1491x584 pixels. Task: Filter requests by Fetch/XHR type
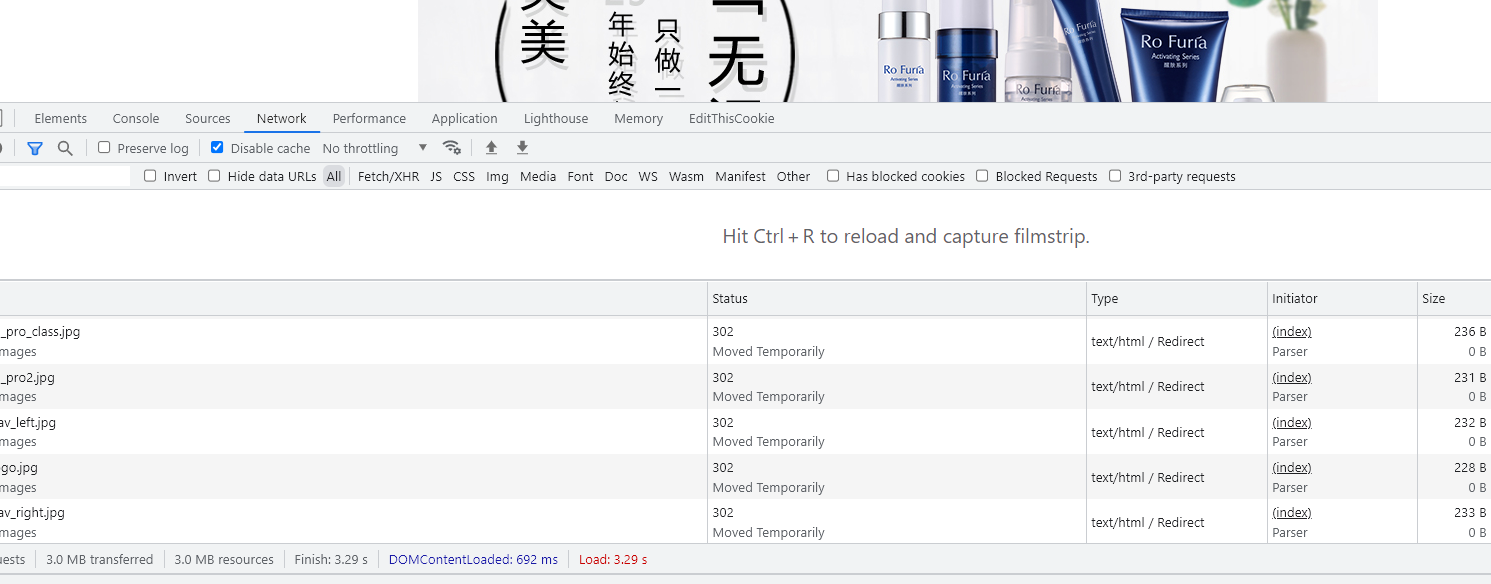click(x=388, y=176)
